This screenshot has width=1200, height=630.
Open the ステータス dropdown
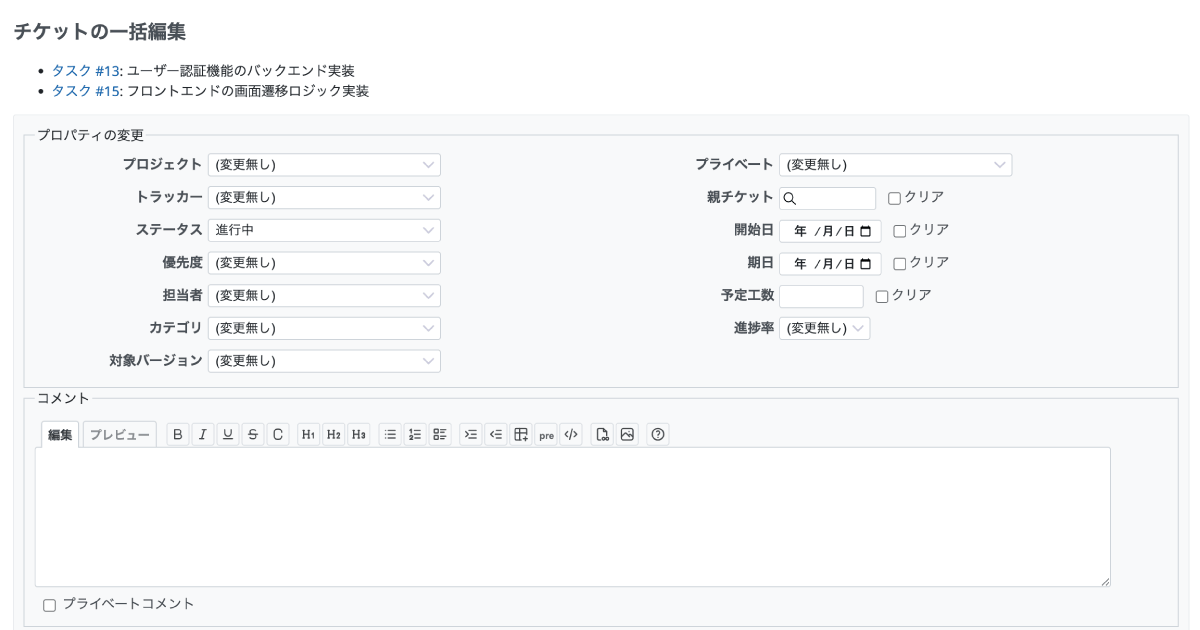324,230
